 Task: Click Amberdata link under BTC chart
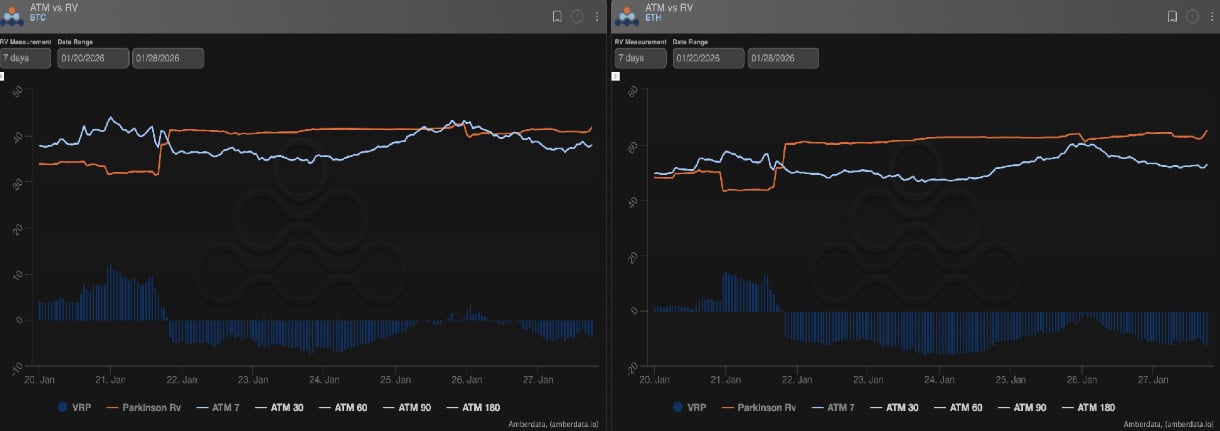(x=552, y=424)
